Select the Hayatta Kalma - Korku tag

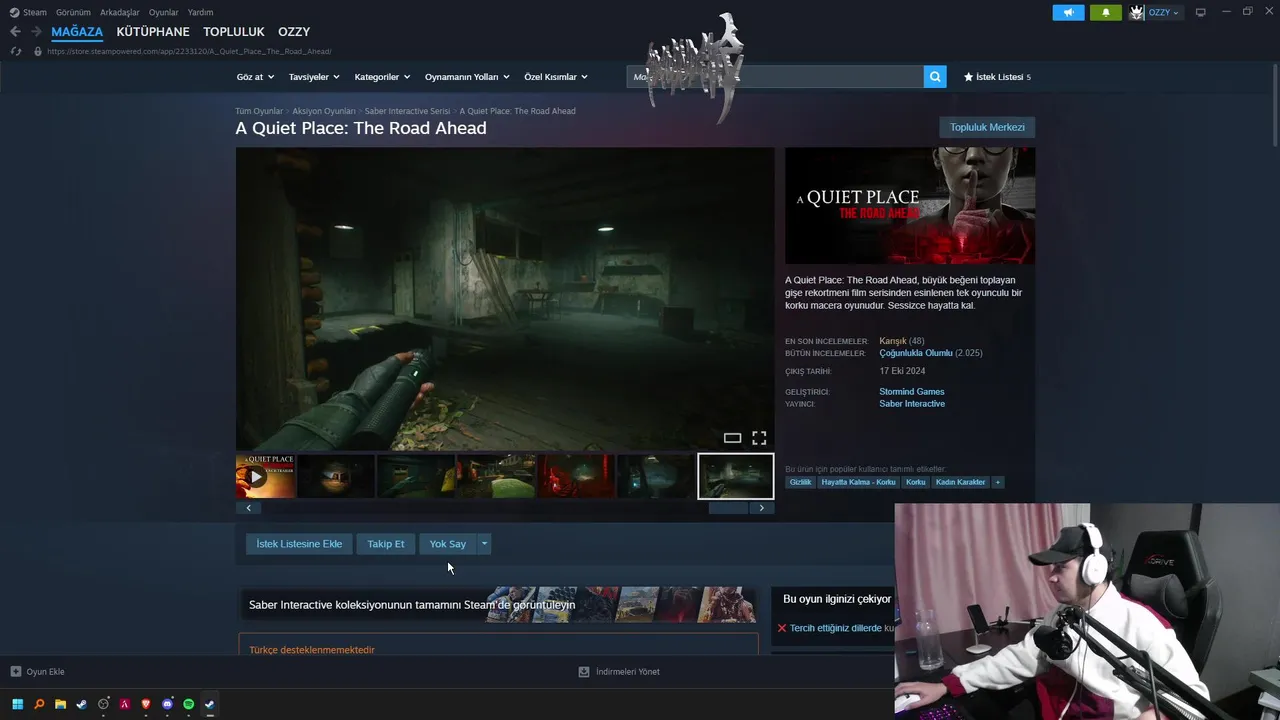click(x=858, y=482)
